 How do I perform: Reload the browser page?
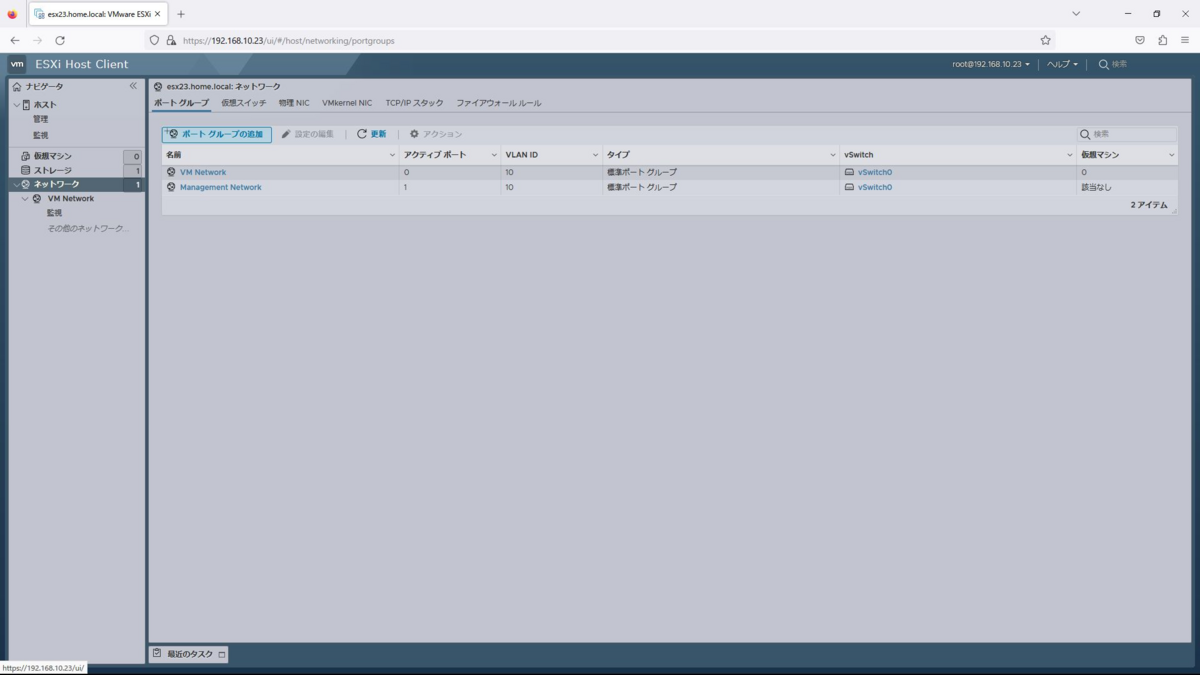[x=60, y=40]
